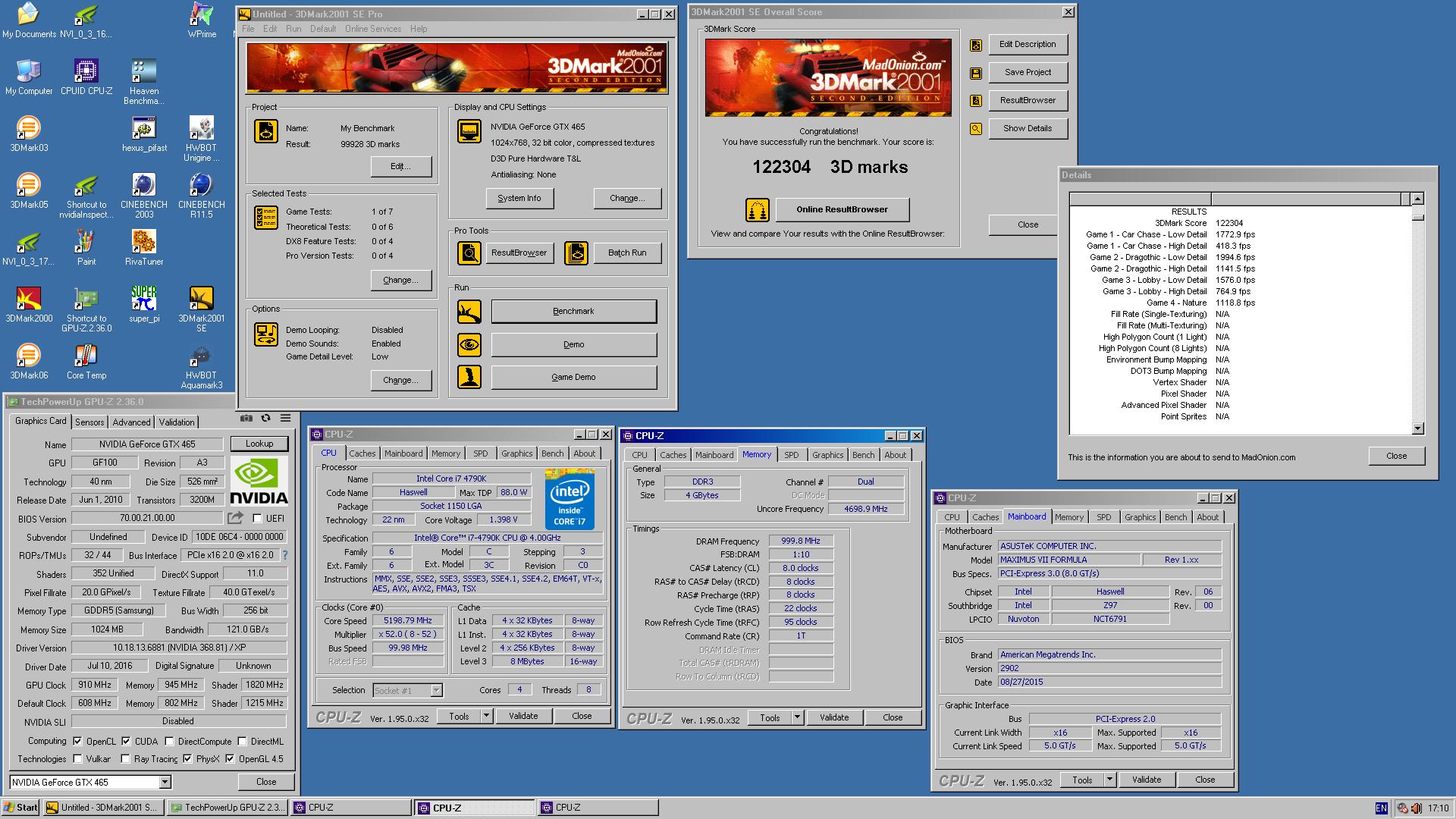The width and height of the screenshot is (1456, 819).
Task: Open the 3DMark03 desktop icon
Action: click(29, 134)
